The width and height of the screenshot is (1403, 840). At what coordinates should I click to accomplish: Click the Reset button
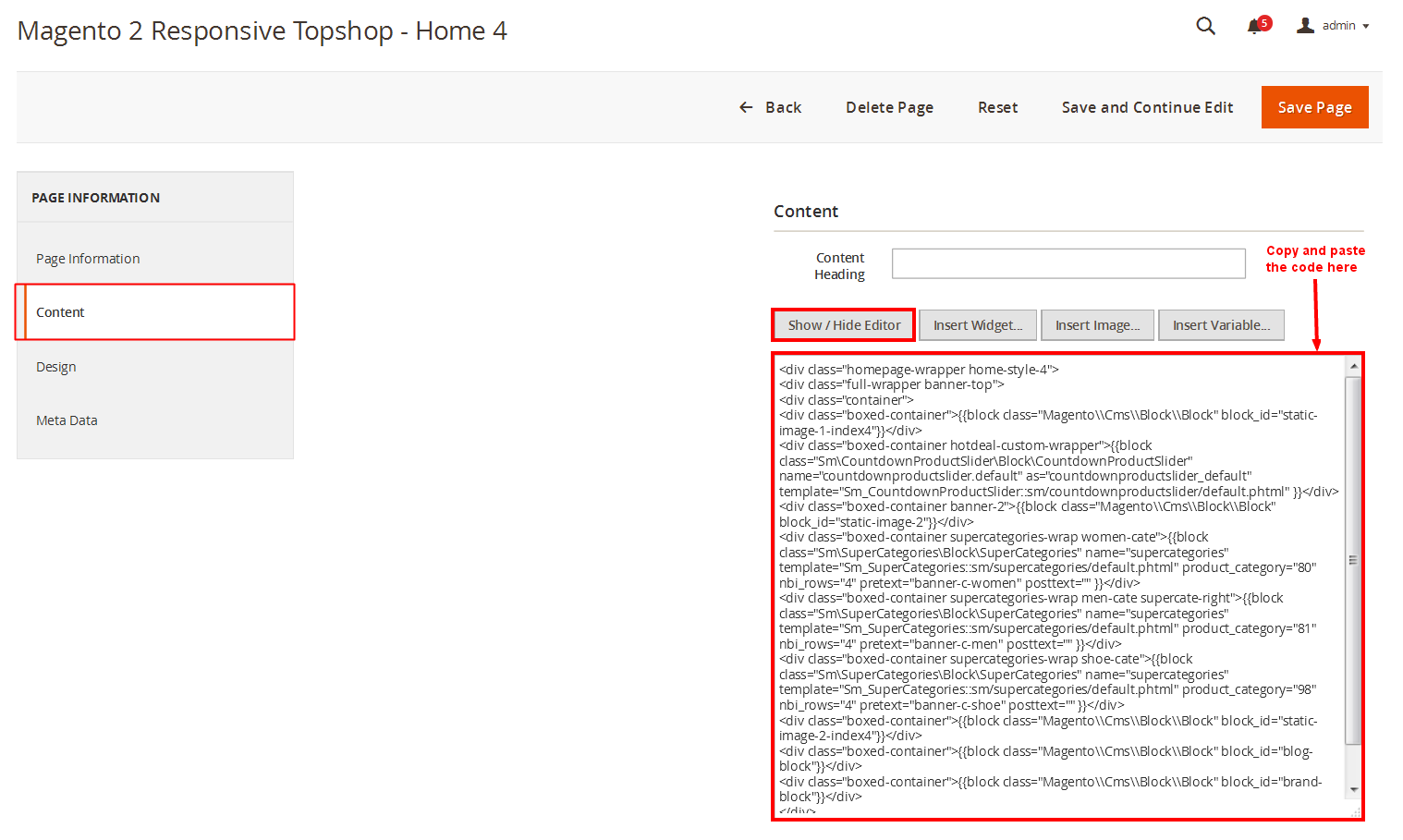[x=997, y=108]
